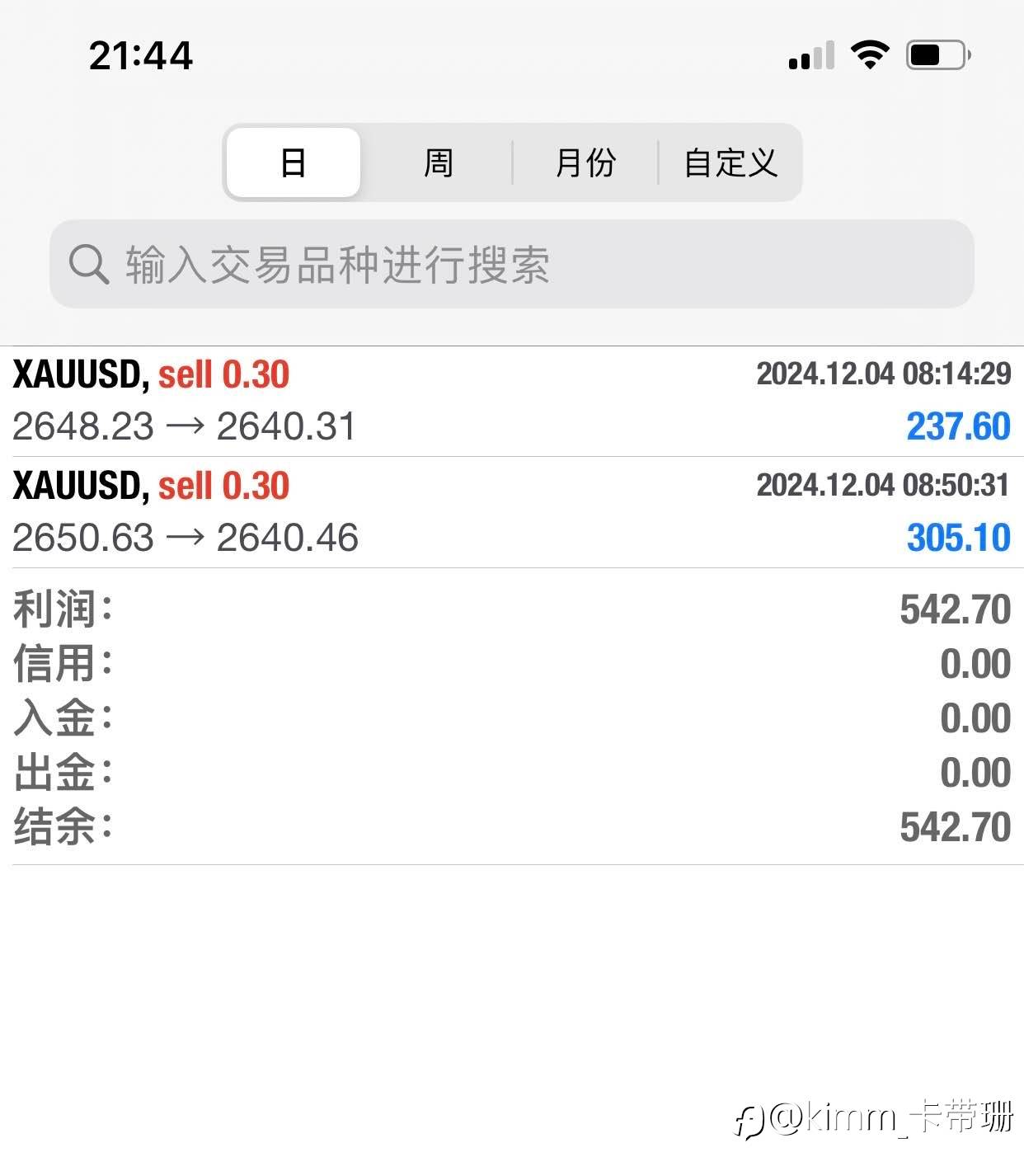
Task: Switch to the 月份 (month) tab
Action: pyautogui.click(x=585, y=162)
